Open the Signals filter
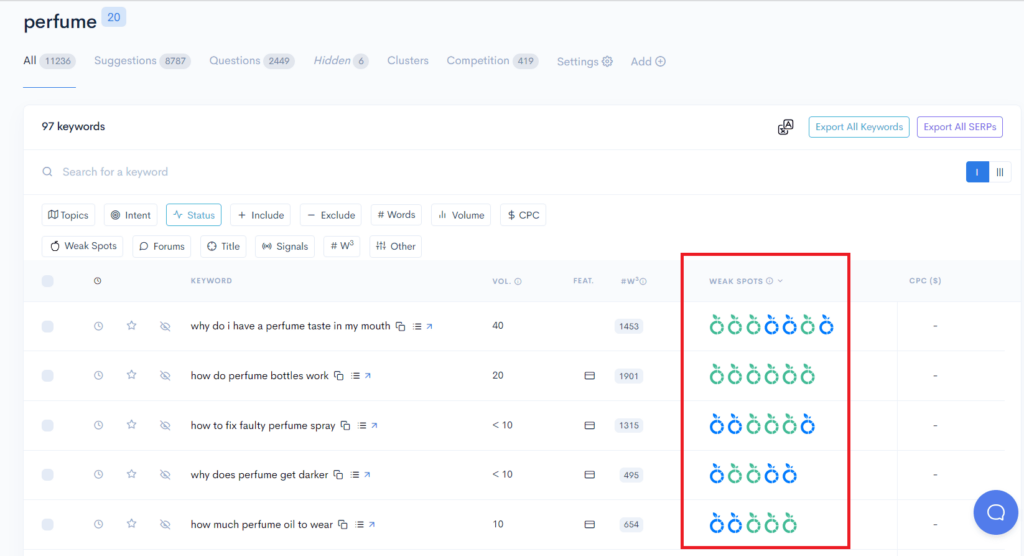Image resolution: width=1024 pixels, height=556 pixels. 285,246
